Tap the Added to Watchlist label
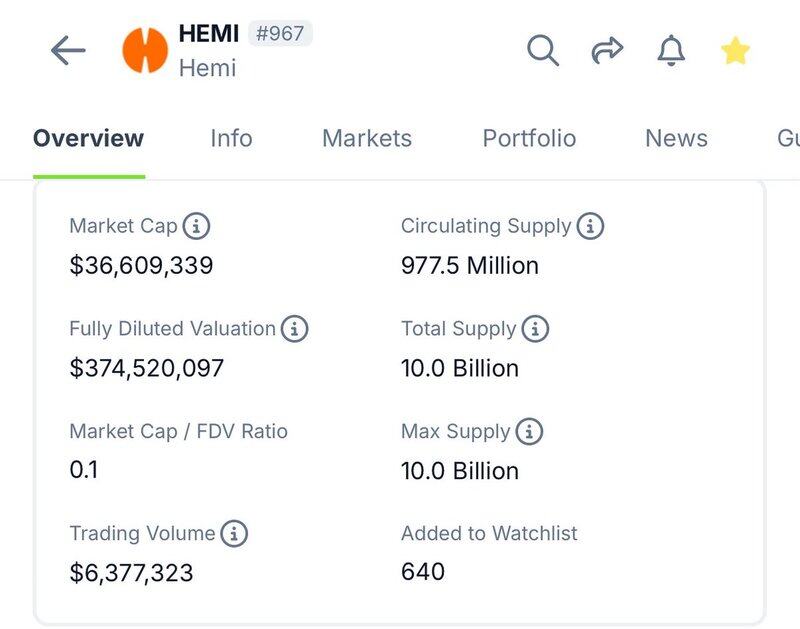The width and height of the screenshot is (800, 629). (x=489, y=534)
